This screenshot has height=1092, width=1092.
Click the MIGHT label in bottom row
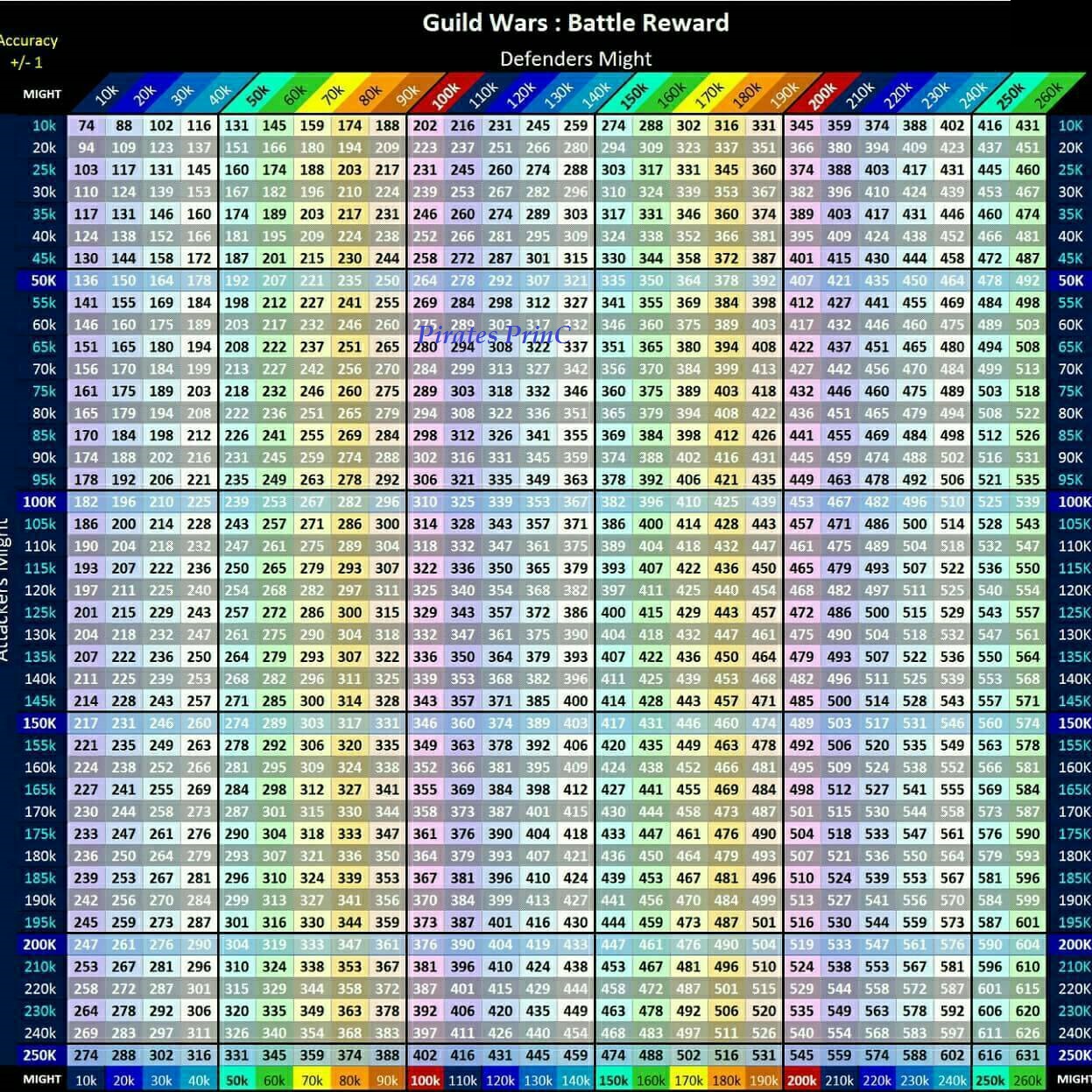click(x=41, y=1080)
